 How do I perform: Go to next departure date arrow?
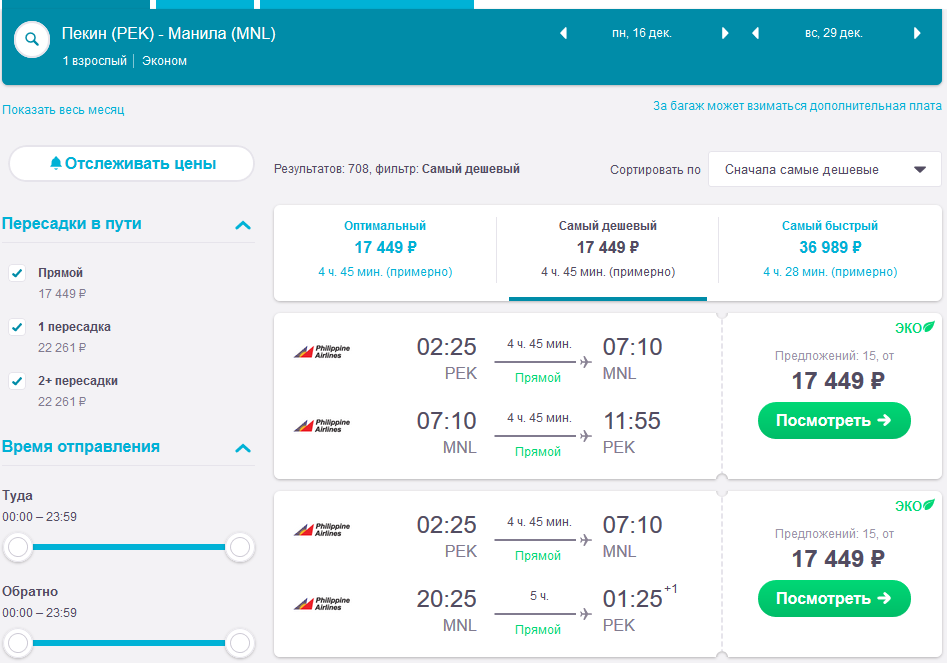(725, 33)
